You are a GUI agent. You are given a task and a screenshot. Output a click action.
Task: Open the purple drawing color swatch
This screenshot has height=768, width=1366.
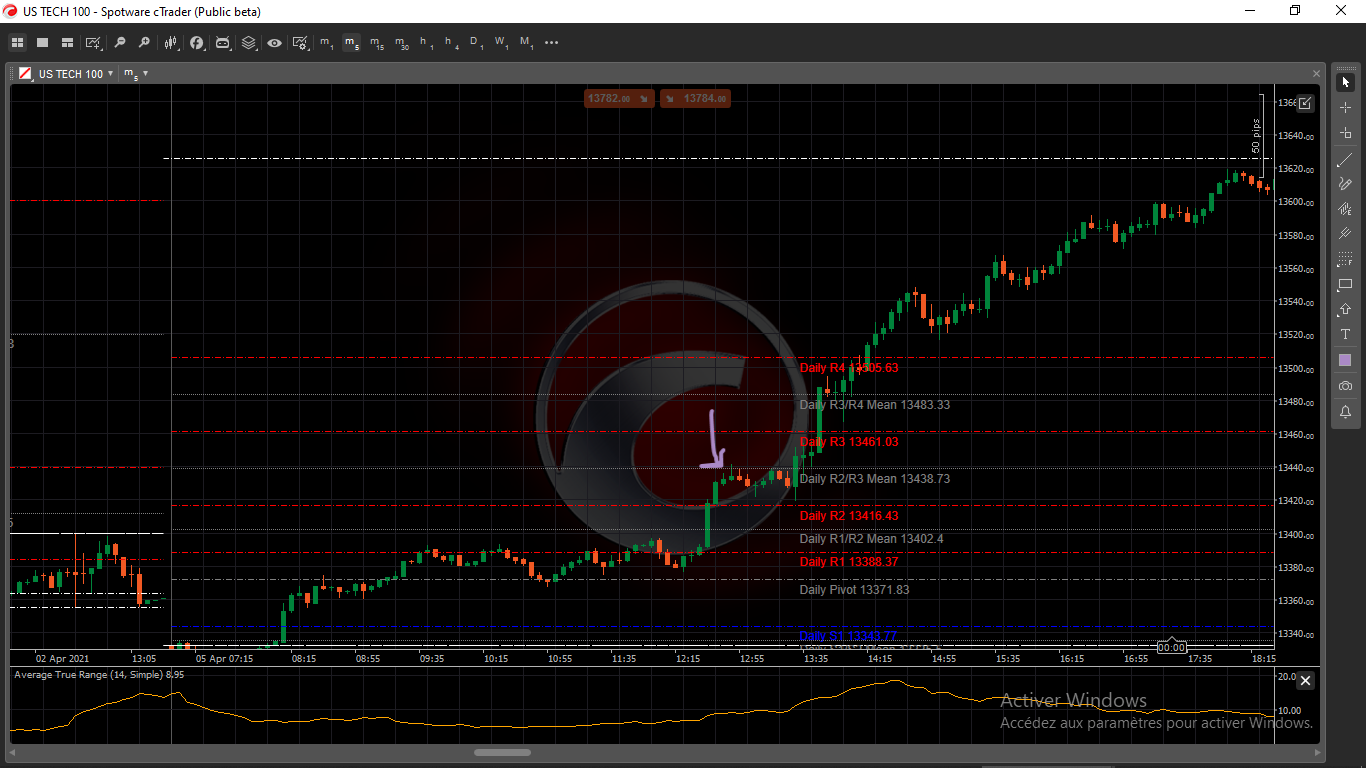[x=1345, y=360]
